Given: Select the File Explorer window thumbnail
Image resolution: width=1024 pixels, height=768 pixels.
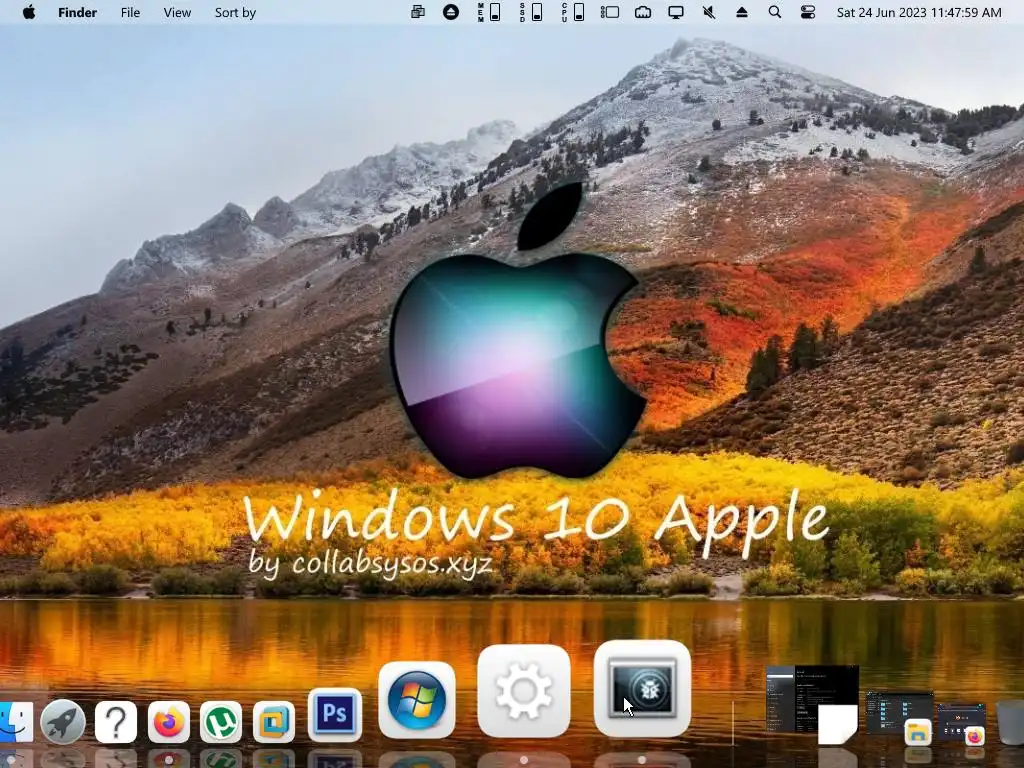Looking at the screenshot, I should click(900, 718).
